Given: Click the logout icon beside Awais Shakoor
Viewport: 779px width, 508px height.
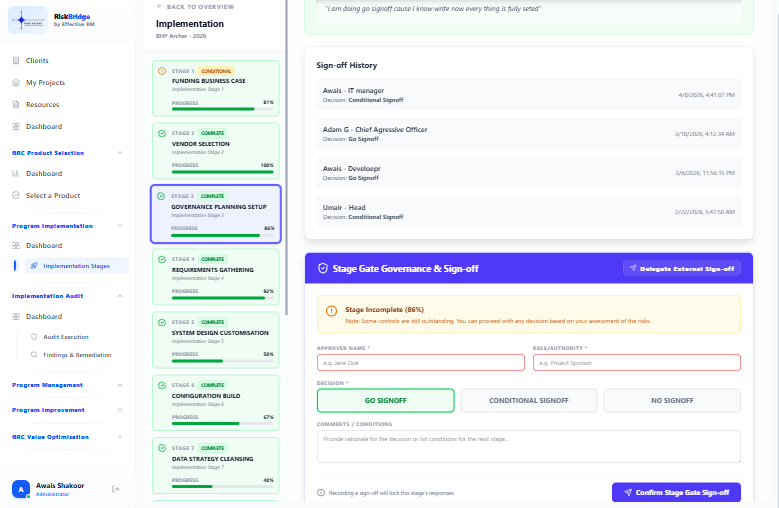Looking at the screenshot, I should pos(115,489).
